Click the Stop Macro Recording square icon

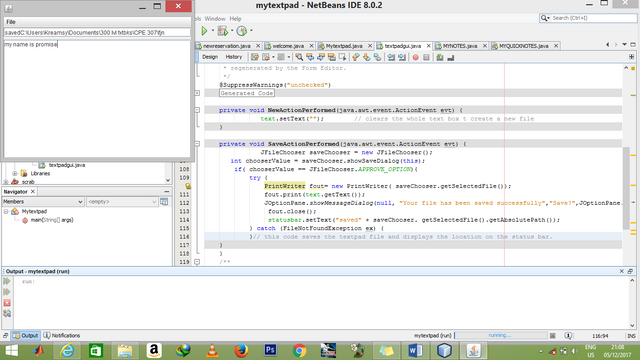(426, 58)
